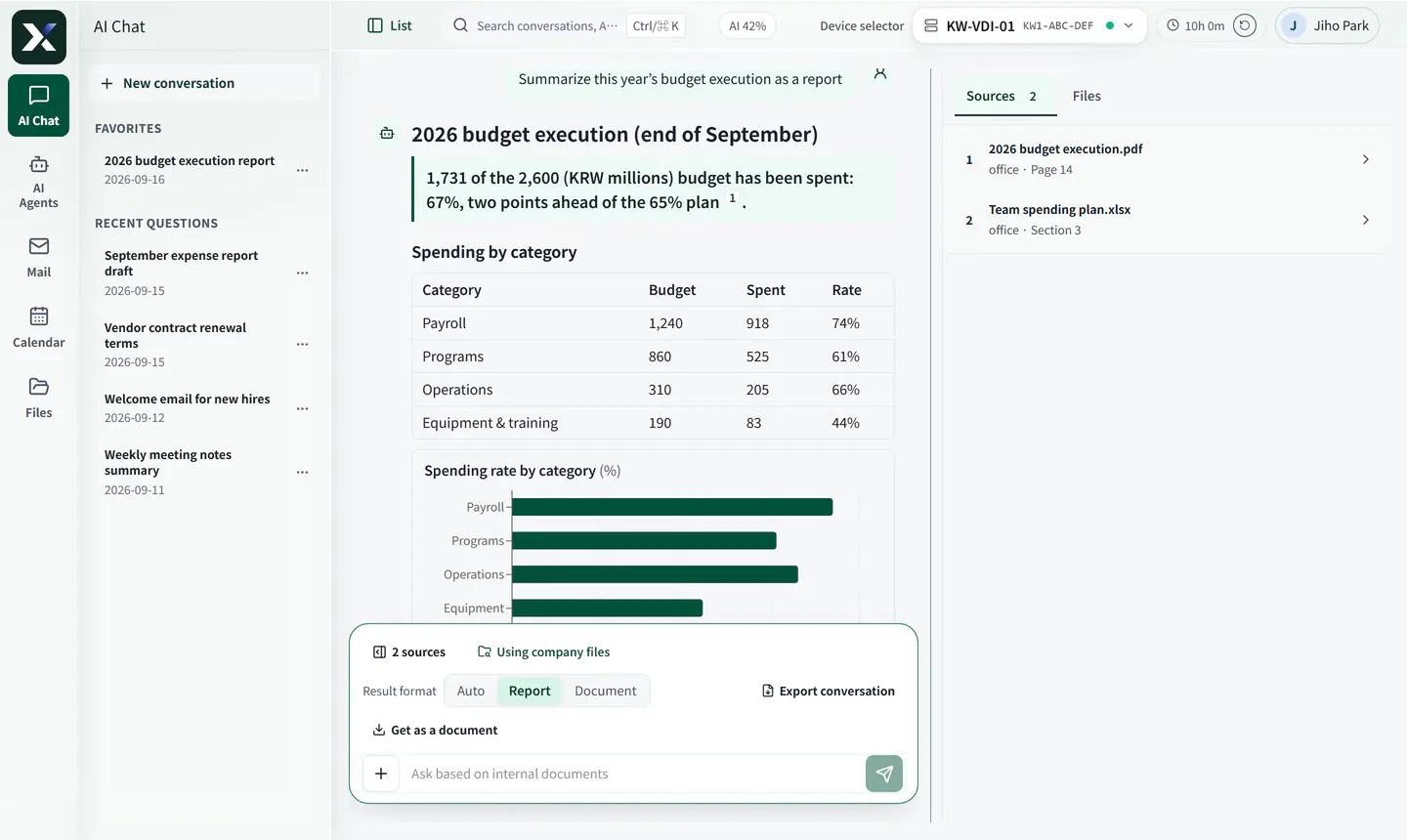Viewport: 1407px width, 840px height.
Task: Select Auto result format
Action: pyautogui.click(x=471, y=691)
